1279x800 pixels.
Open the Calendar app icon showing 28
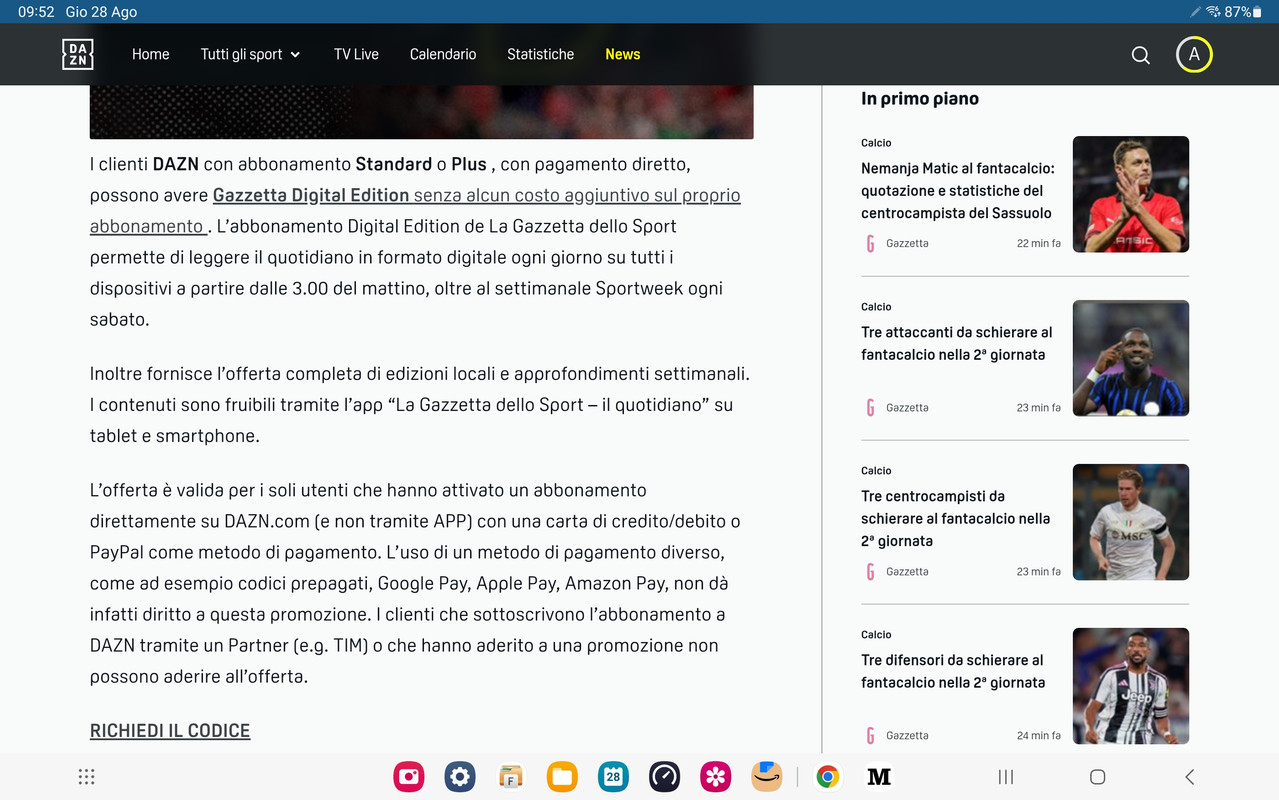(613, 777)
